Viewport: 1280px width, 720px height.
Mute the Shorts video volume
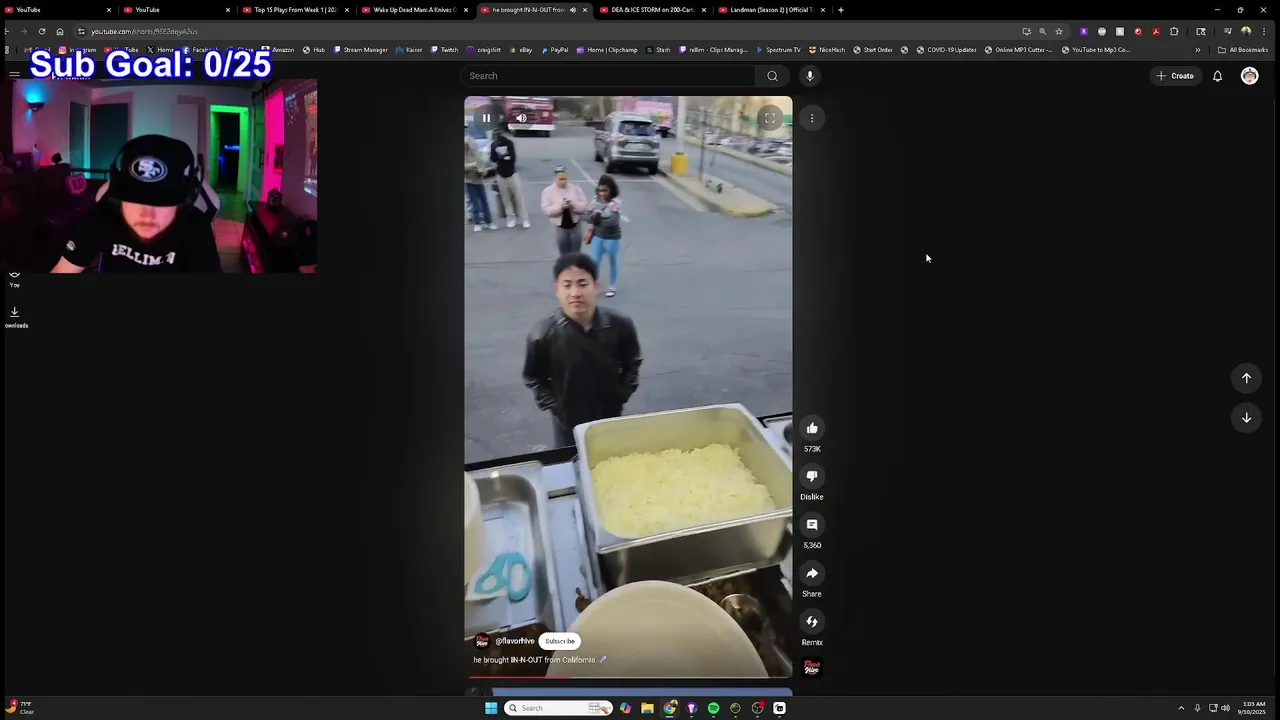pos(521,118)
